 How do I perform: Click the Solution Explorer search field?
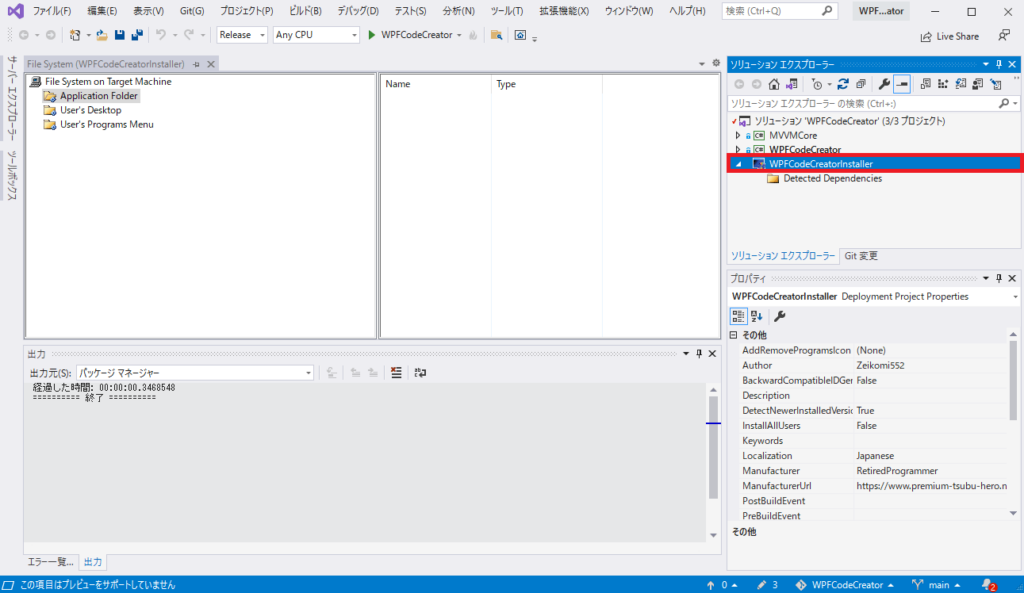[873, 104]
